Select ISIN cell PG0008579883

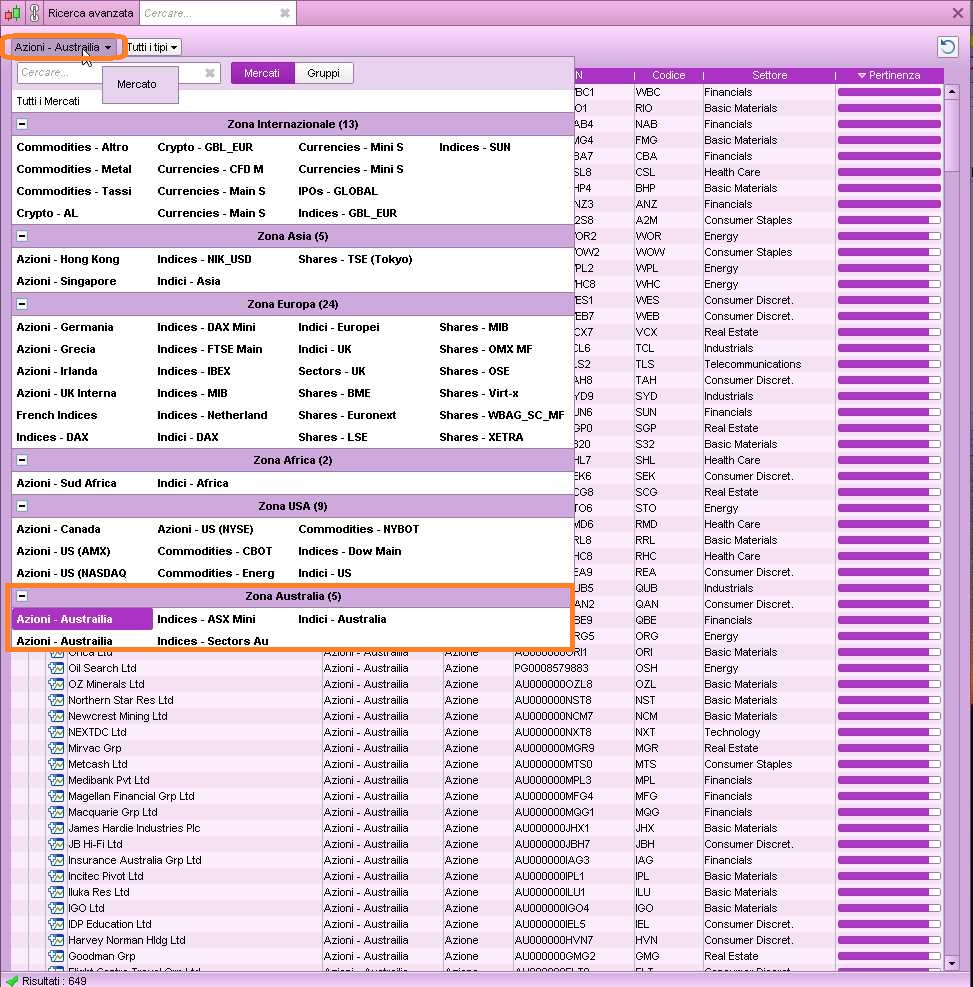pyautogui.click(x=551, y=668)
